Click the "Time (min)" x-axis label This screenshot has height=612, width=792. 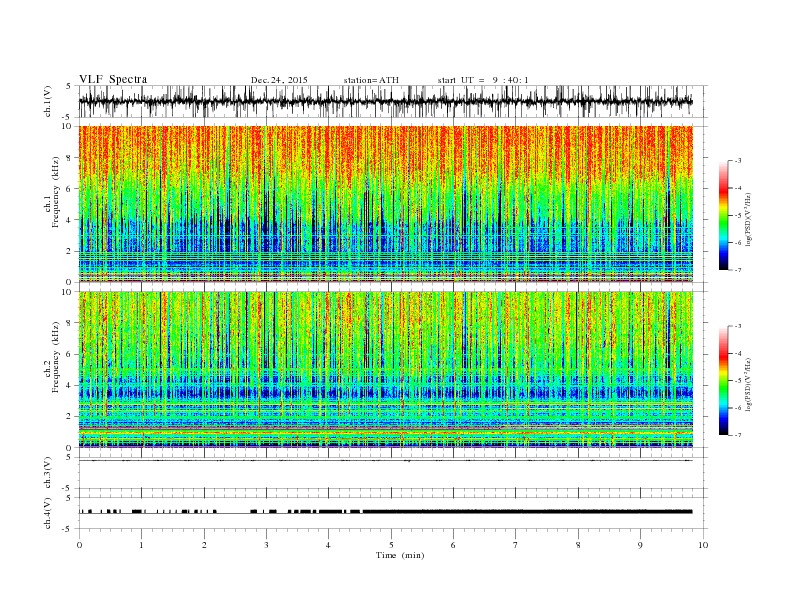click(x=400, y=555)
